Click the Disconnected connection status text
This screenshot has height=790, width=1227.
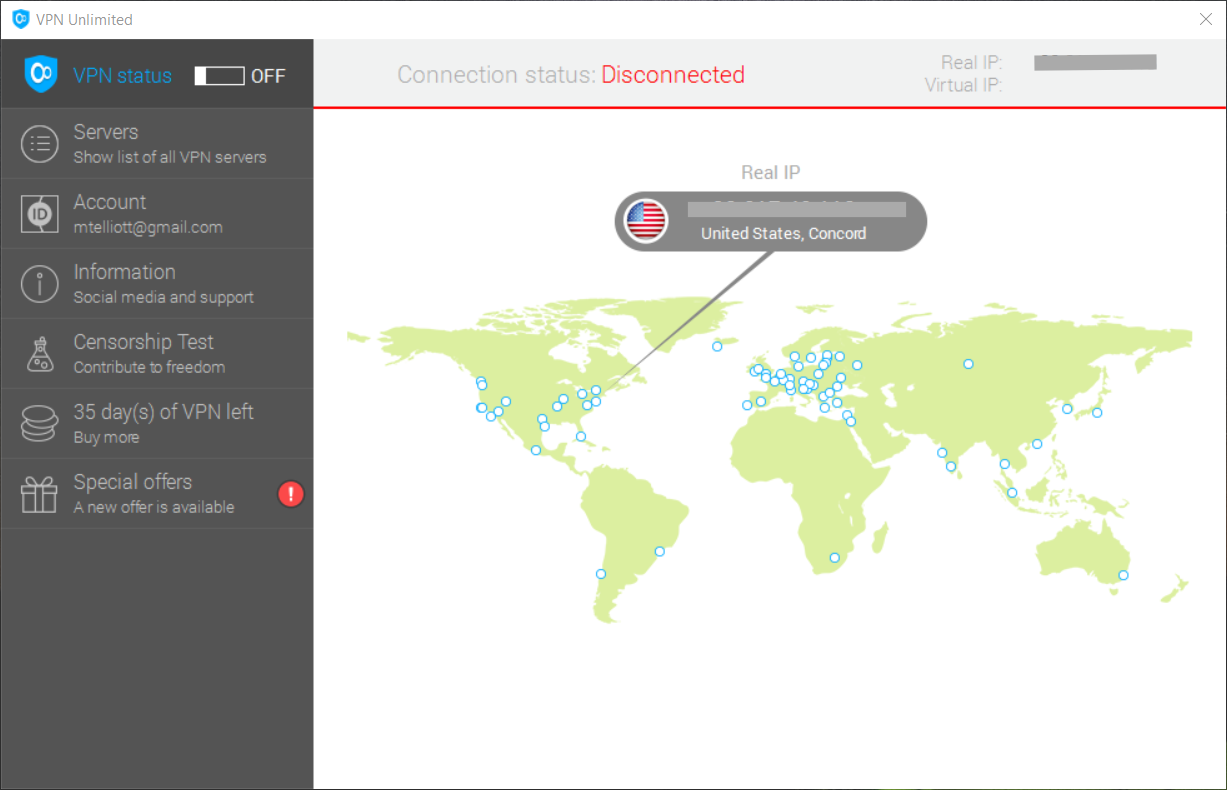pos(673,74)
